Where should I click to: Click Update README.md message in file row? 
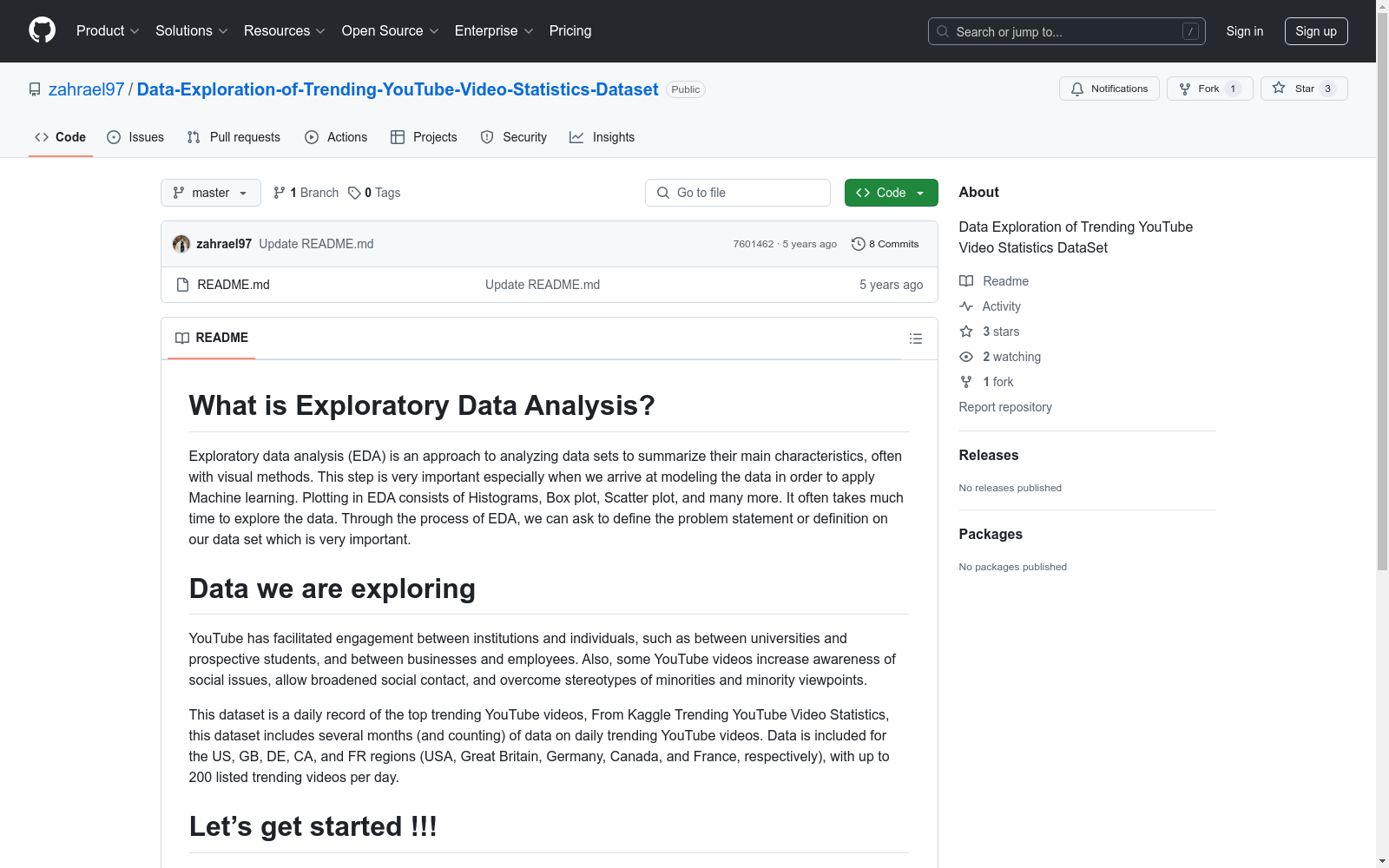(x=543, y=285)
